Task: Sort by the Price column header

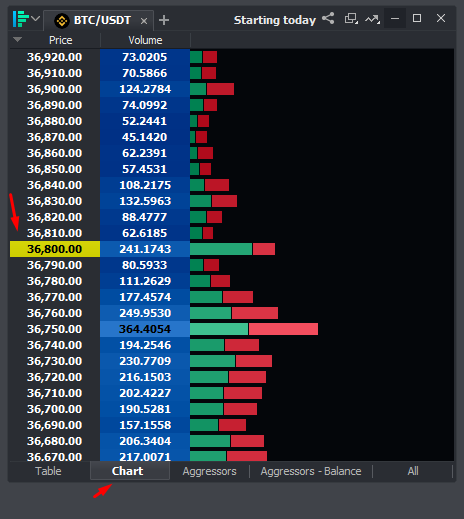Action: click(60, 40)
